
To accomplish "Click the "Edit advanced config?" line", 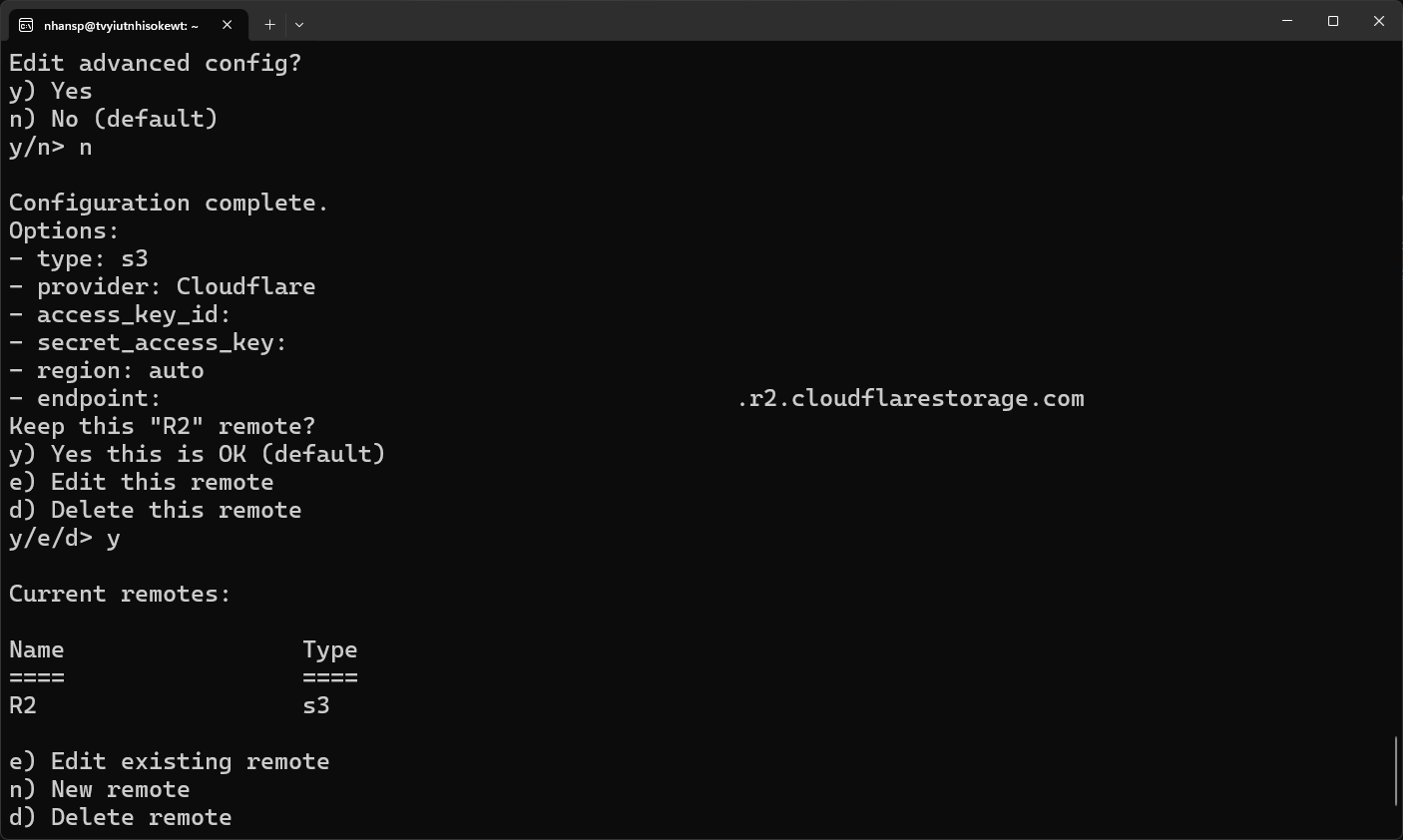I will (x=155, y=63).
